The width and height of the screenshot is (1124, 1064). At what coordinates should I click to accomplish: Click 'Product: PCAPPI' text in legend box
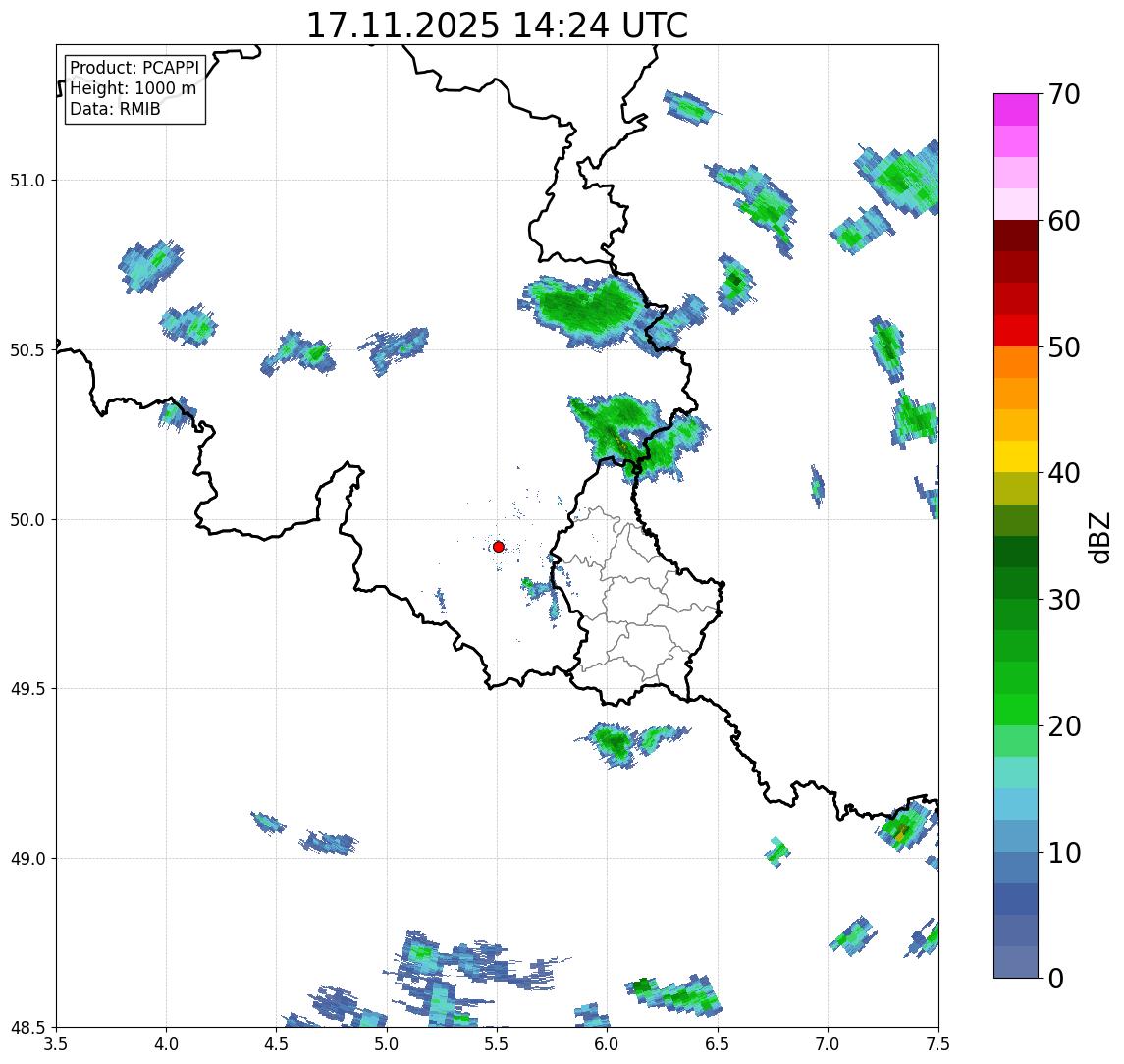click(134, 68)
